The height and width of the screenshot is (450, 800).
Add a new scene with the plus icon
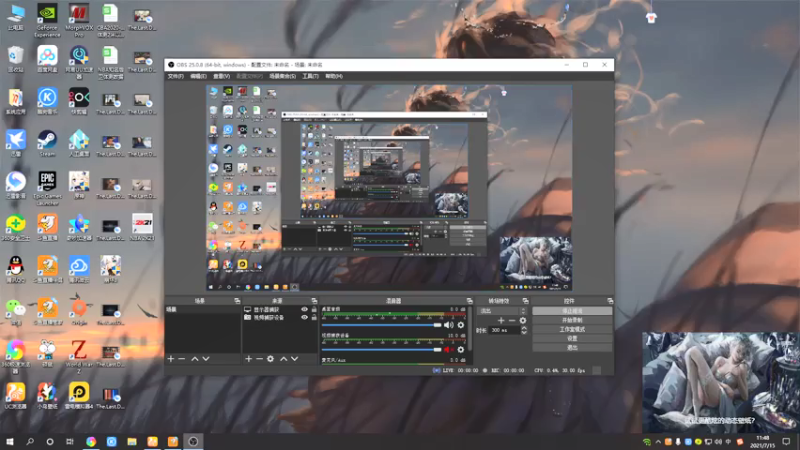171,359
